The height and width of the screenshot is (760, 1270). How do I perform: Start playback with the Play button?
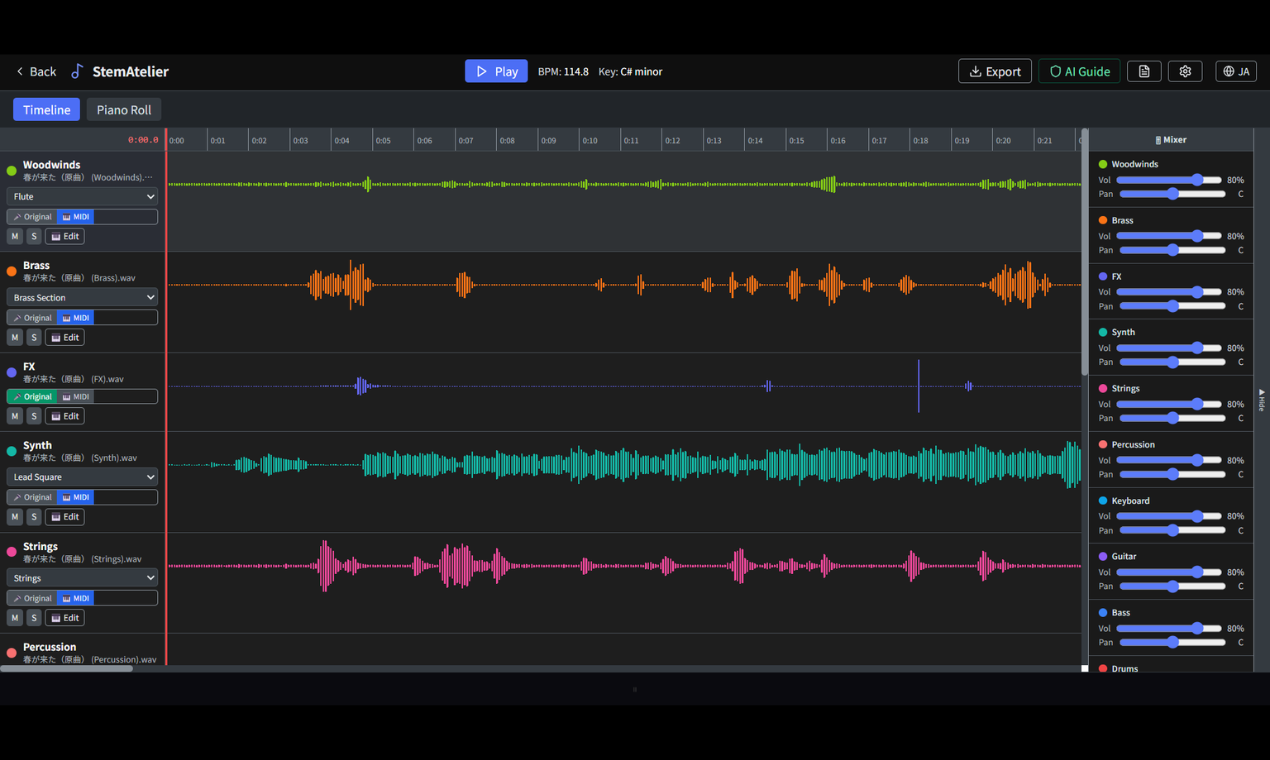tap(496, 71)
